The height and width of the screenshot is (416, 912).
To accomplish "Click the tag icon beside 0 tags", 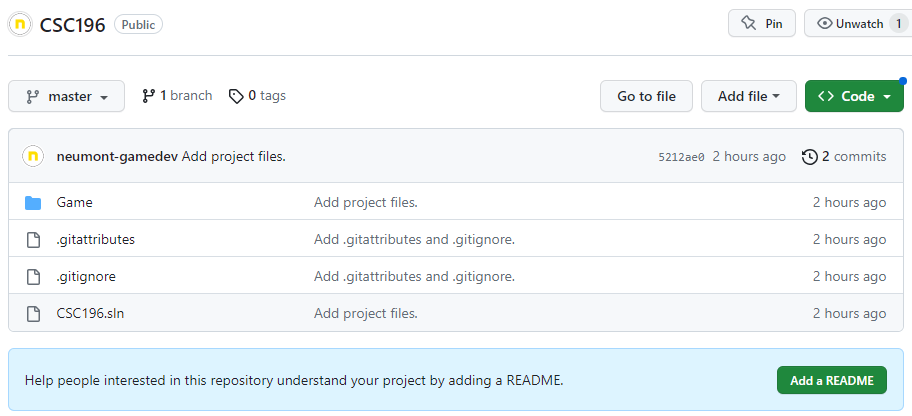I will (236, 96).
